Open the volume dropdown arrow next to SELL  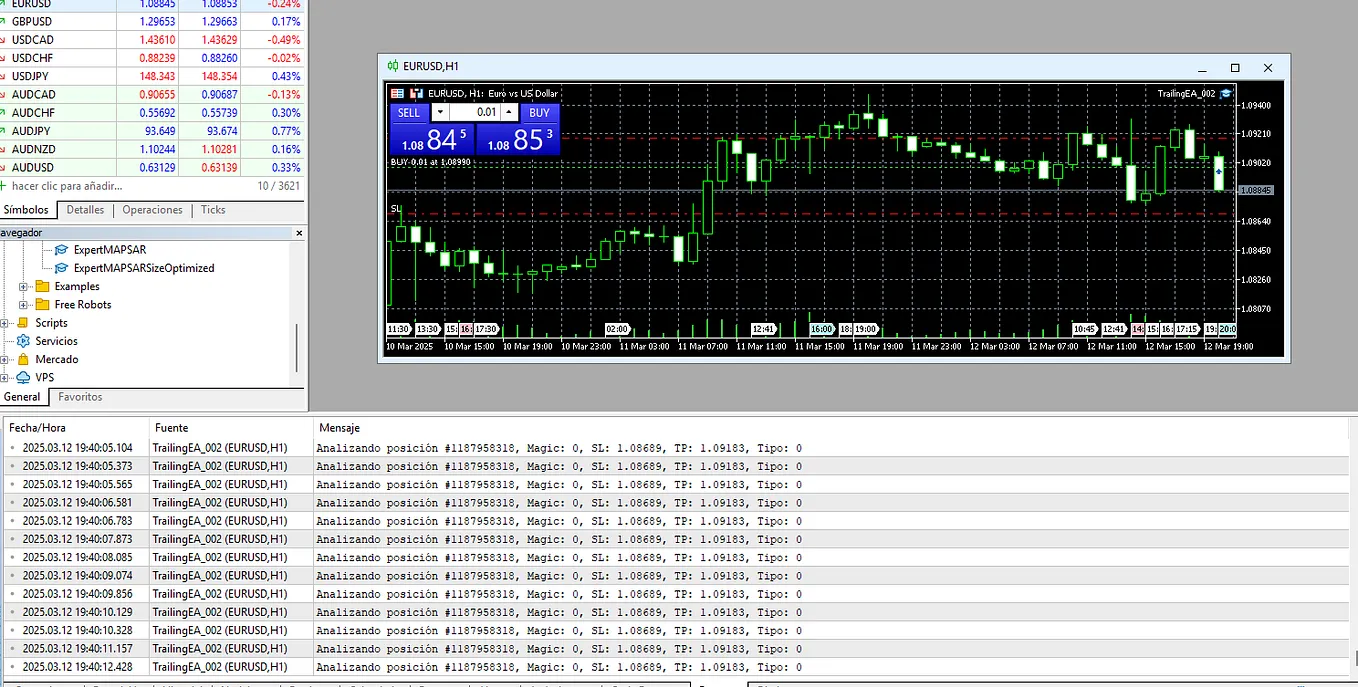[440, 113]
